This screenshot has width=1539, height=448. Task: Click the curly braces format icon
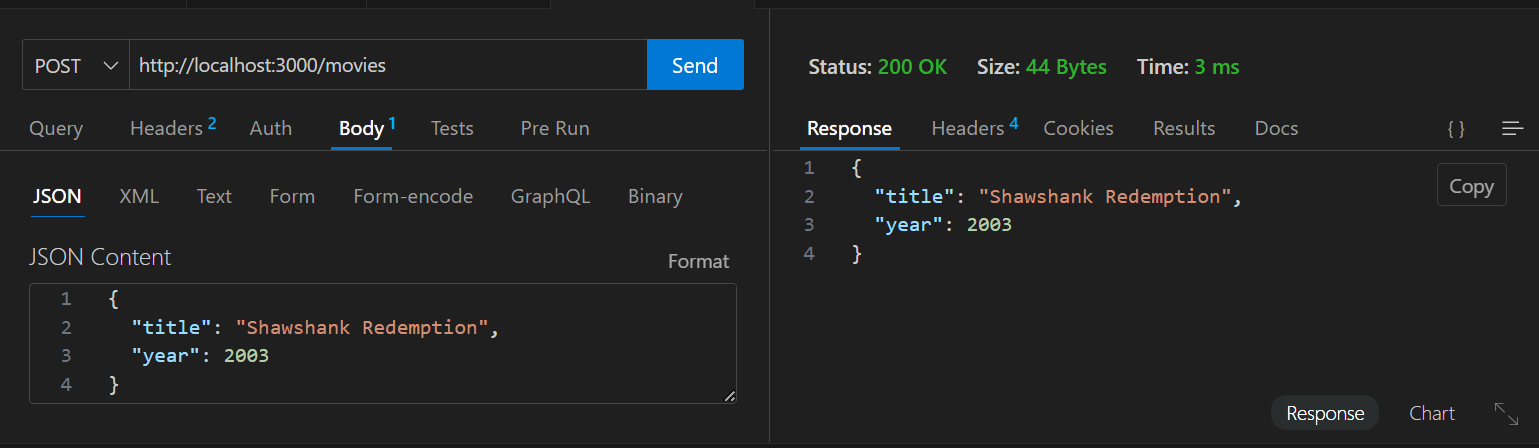(1456, 128)
